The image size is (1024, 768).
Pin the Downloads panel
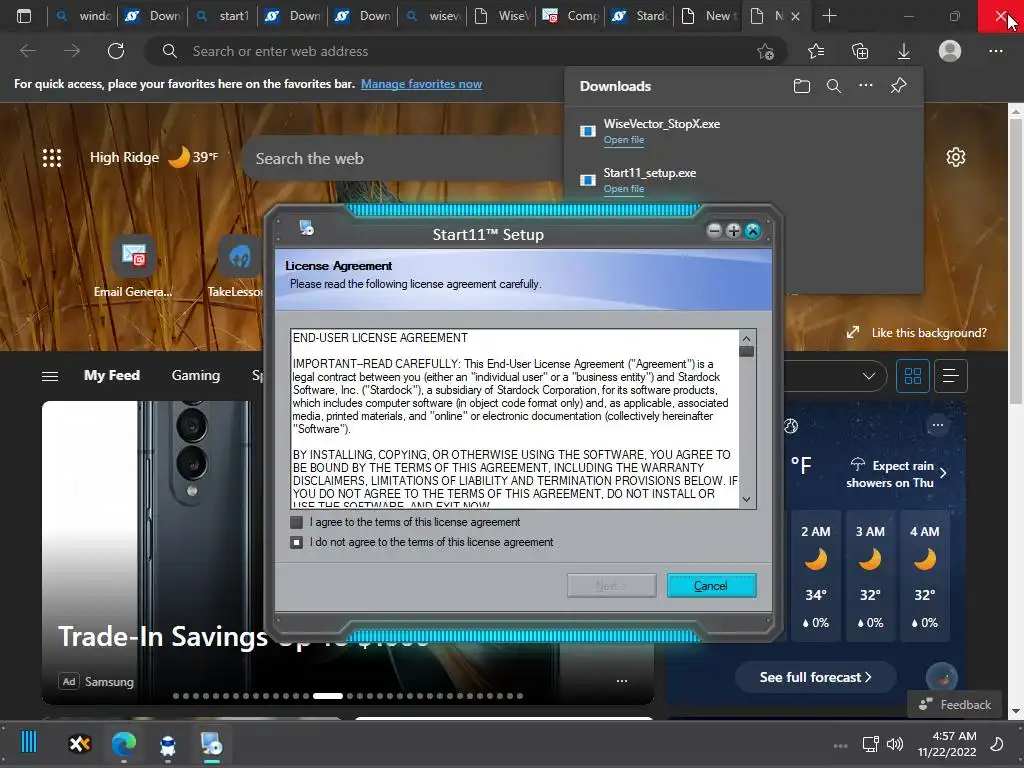point(899,86)
